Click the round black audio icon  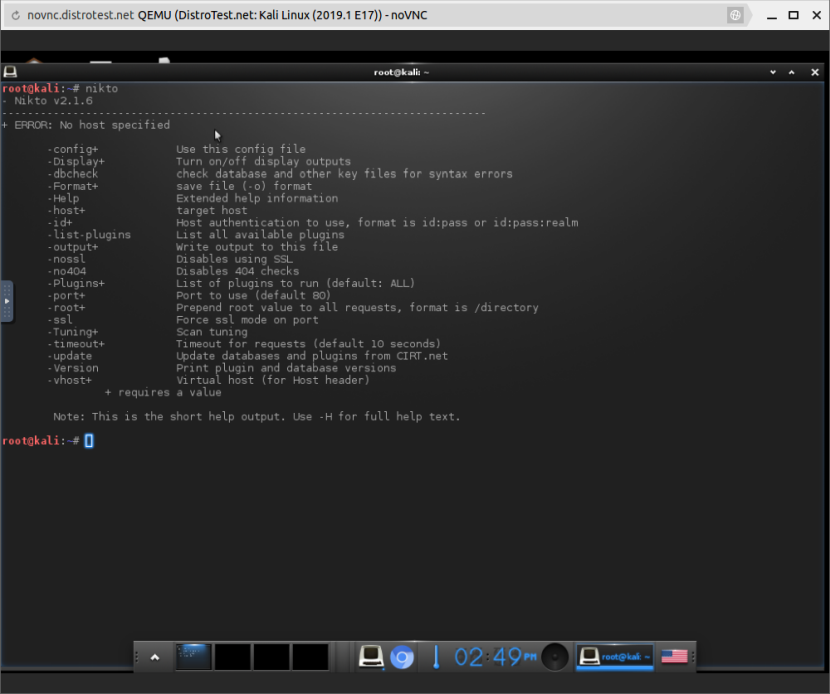(555, 657)
